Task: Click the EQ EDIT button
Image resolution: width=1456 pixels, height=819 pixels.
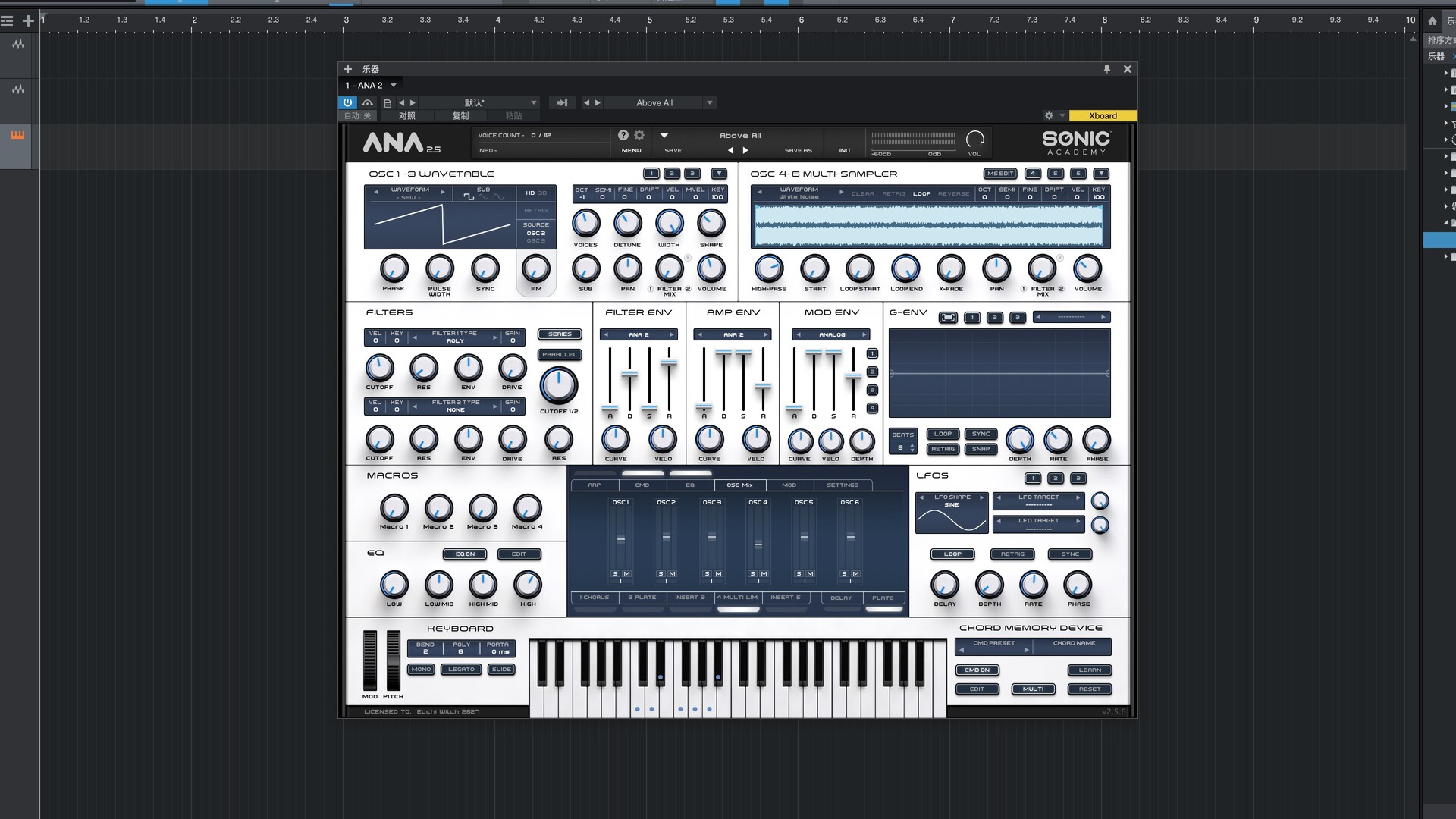Action: tap(519, 554)
